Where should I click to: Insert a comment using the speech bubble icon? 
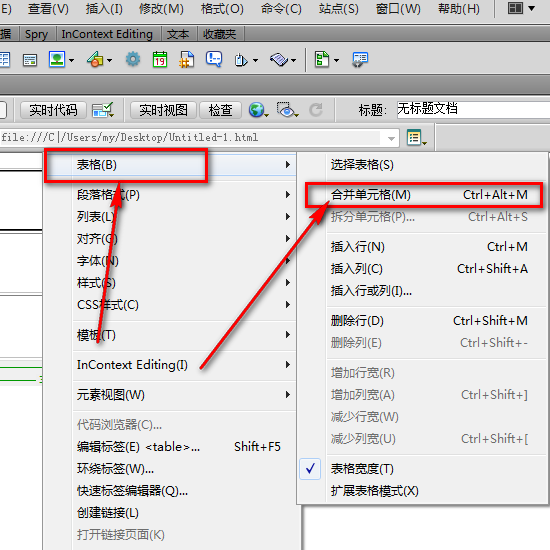[214, 60]
